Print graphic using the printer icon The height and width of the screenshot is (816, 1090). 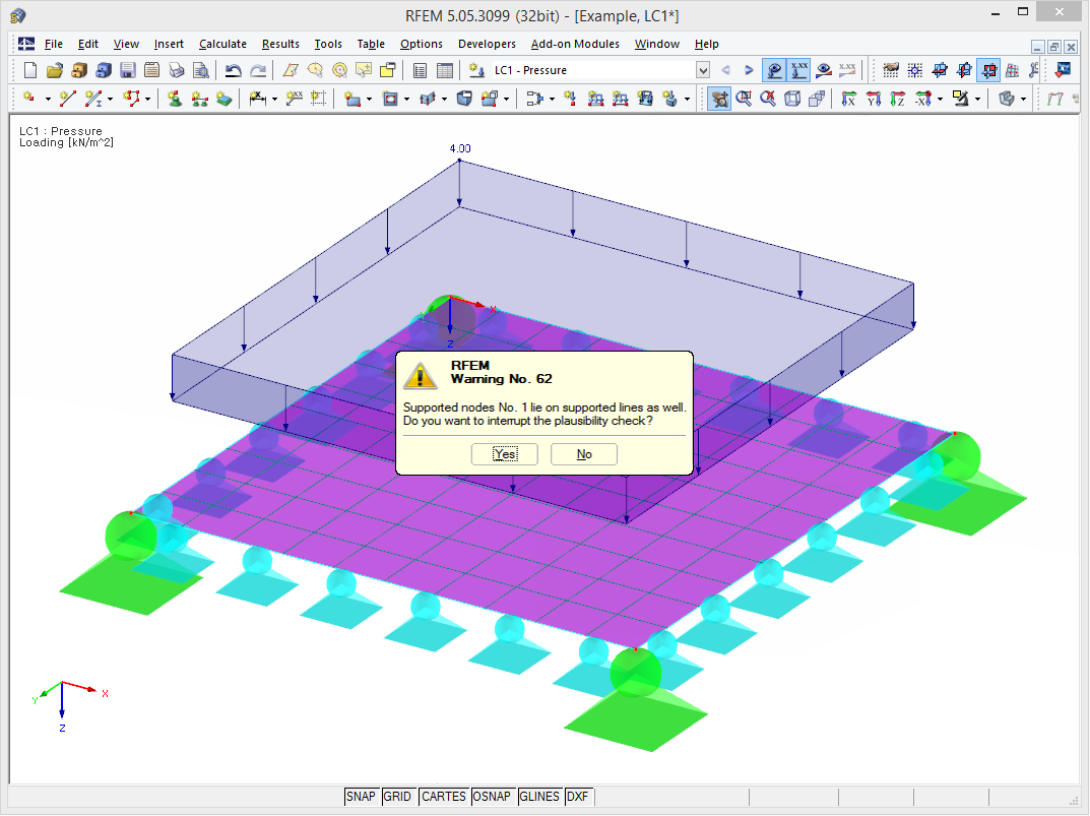click(x=177, y=70)
